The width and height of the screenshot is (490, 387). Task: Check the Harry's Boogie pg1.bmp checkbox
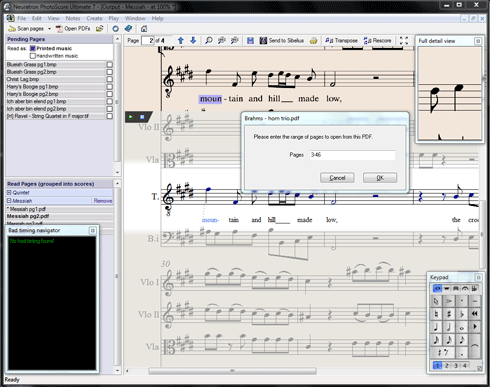point(109,87)
